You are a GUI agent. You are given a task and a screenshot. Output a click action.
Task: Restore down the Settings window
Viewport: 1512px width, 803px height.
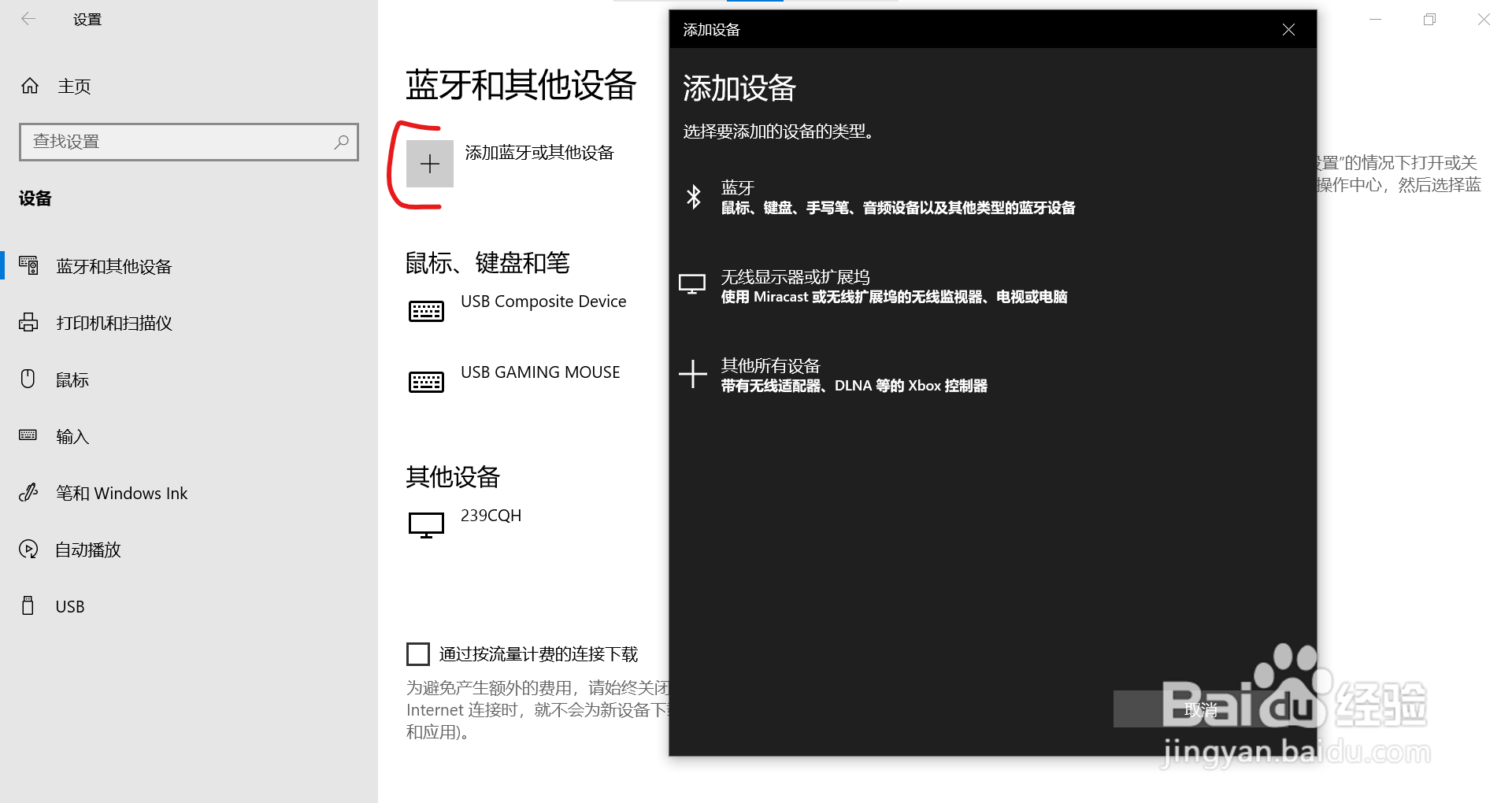coord(1430,20)
